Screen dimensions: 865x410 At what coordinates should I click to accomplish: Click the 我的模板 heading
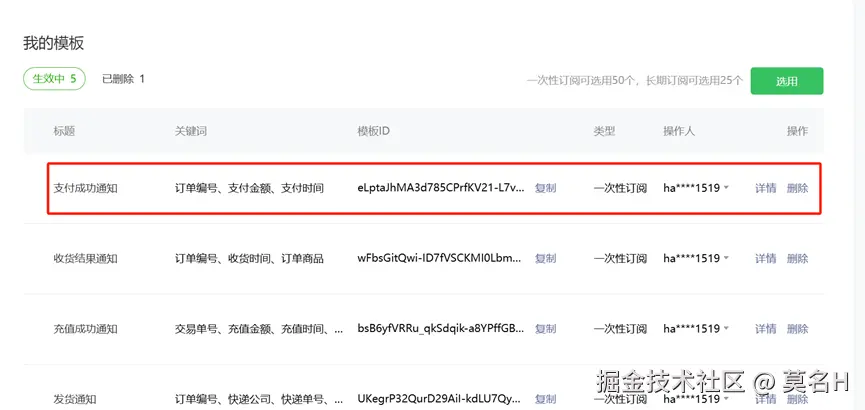click(54, 43)
